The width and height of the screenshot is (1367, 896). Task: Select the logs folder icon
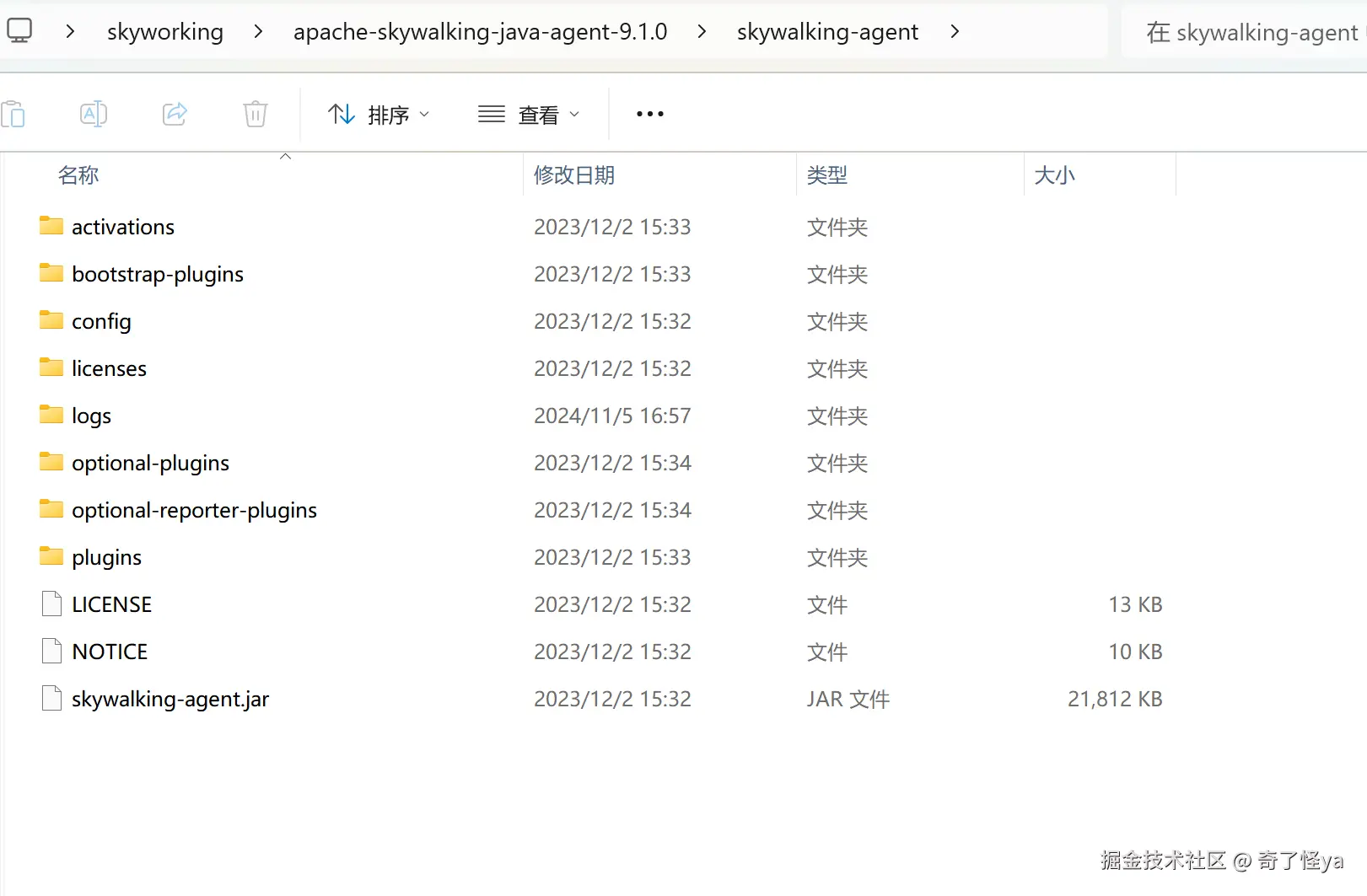tap(51, 415)
